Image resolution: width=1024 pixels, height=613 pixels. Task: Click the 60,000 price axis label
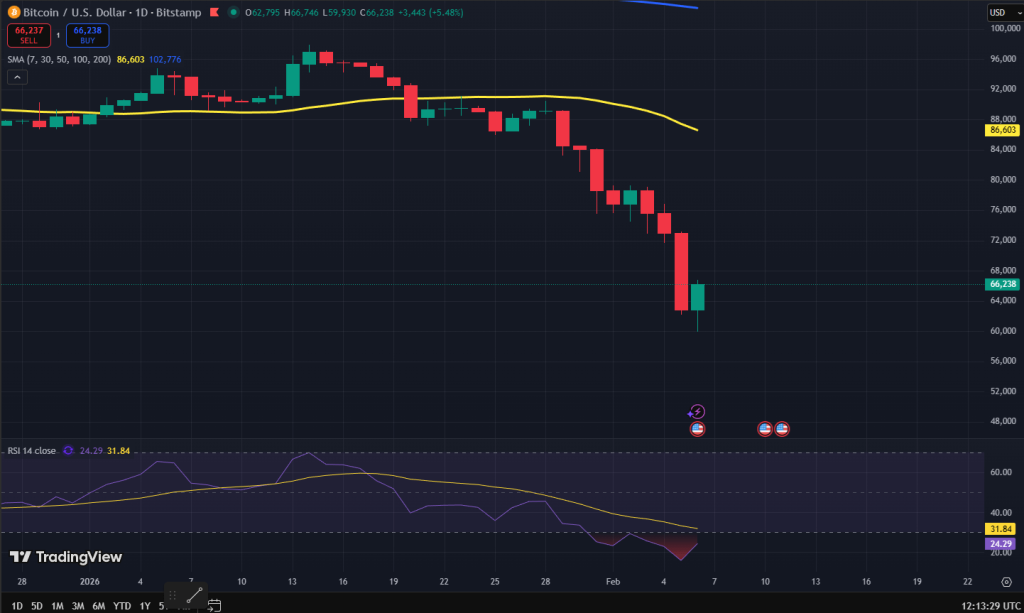click(1003, 330)
